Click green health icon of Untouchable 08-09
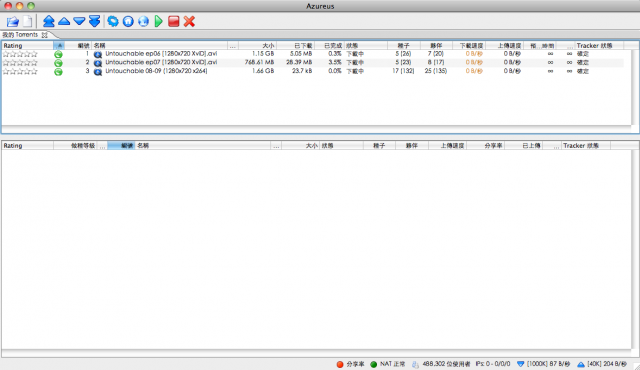Screen dimensions: 640x370 click(x=58, y=71)
